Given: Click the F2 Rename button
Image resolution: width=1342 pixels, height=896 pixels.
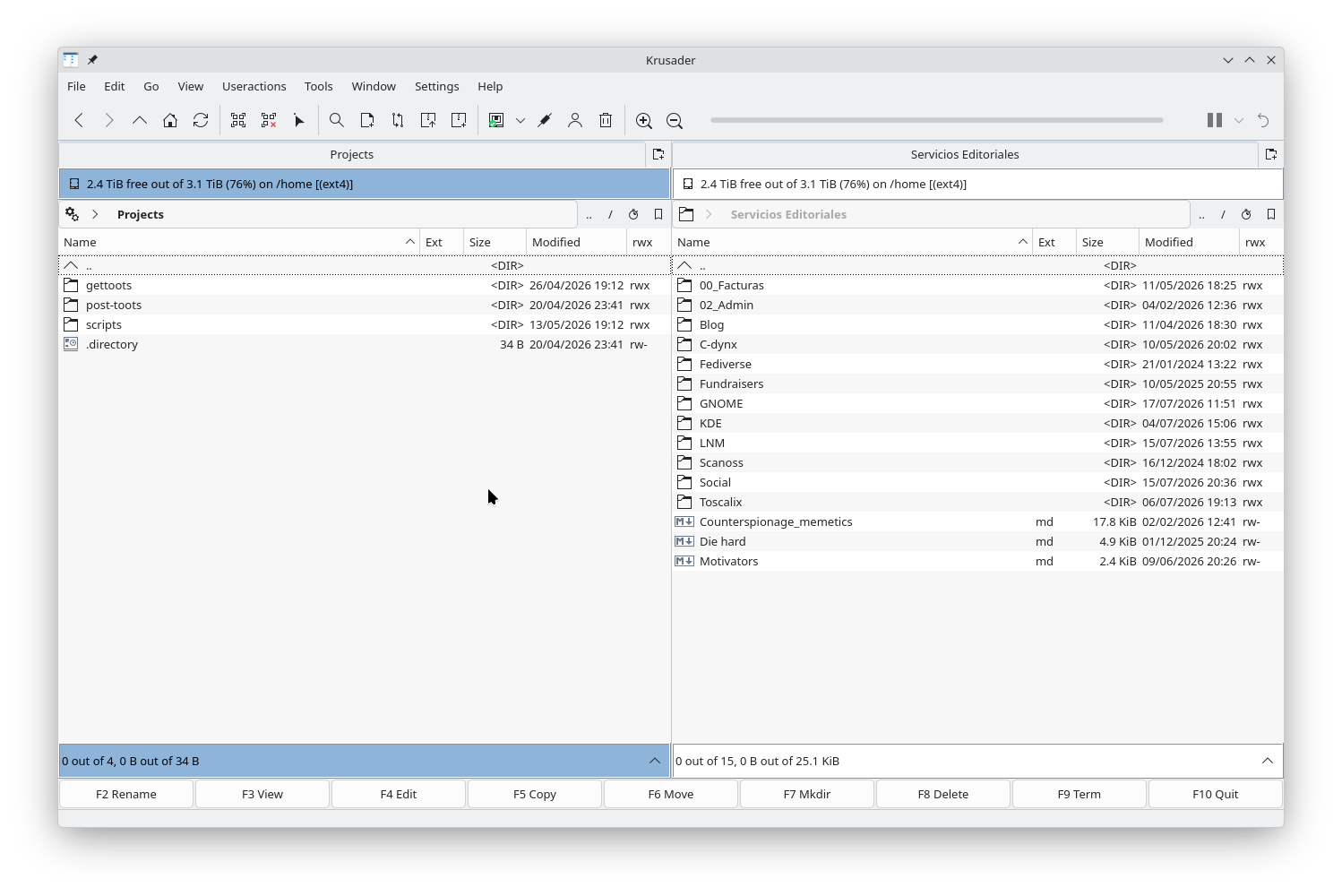Looking at the screenshot, I should click(126, 794).
